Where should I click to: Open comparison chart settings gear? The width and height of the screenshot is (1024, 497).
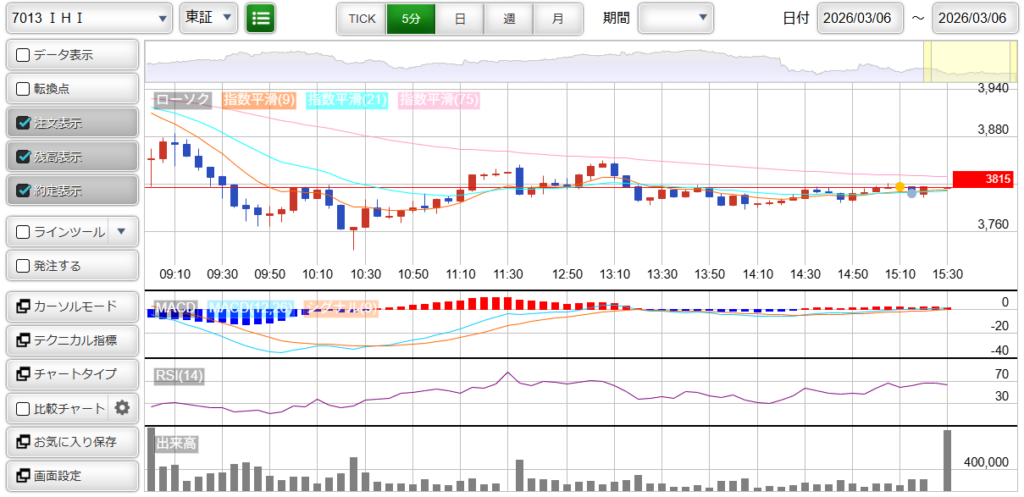coord(122,407)
